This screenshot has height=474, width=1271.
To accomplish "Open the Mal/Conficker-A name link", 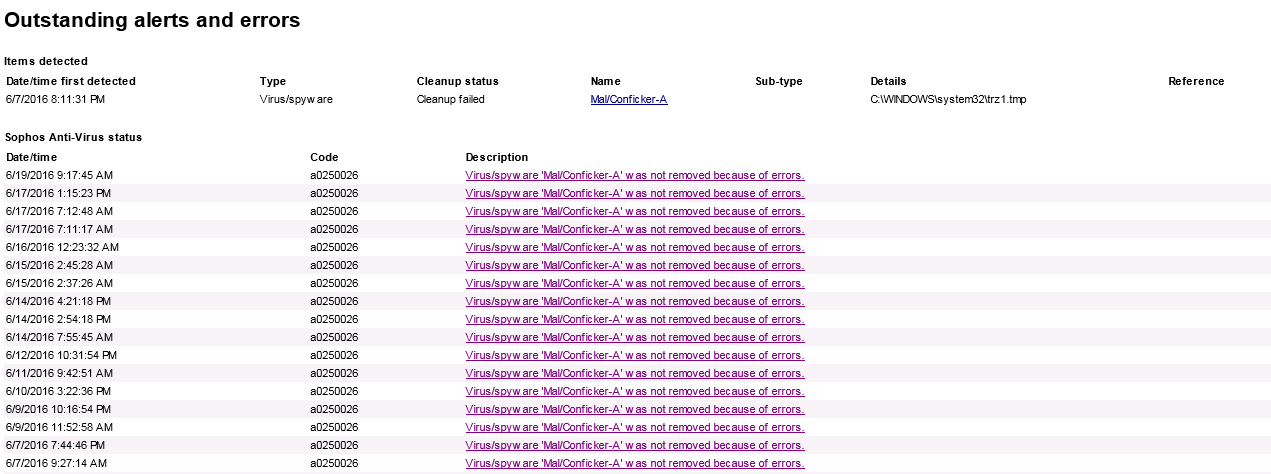I will tap(629, 100).
